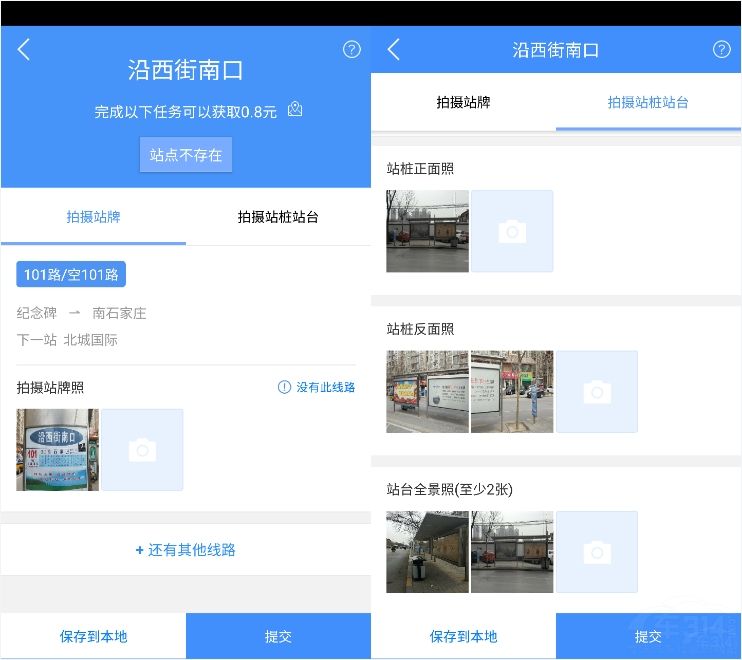
Task: Open help question mark on left screen
Action: click(351, 50)
